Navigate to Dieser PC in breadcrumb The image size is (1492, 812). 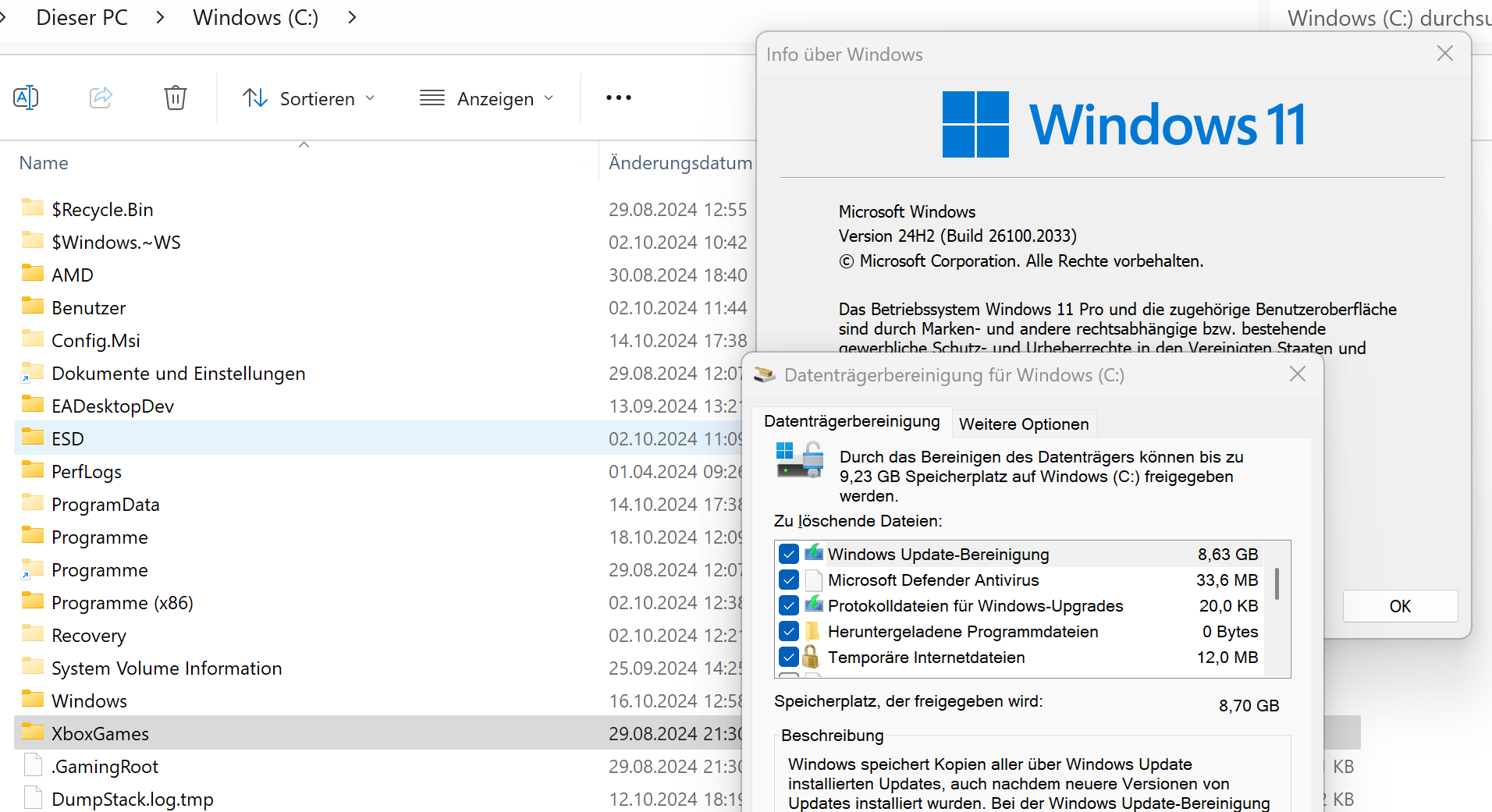pos(82,17)
